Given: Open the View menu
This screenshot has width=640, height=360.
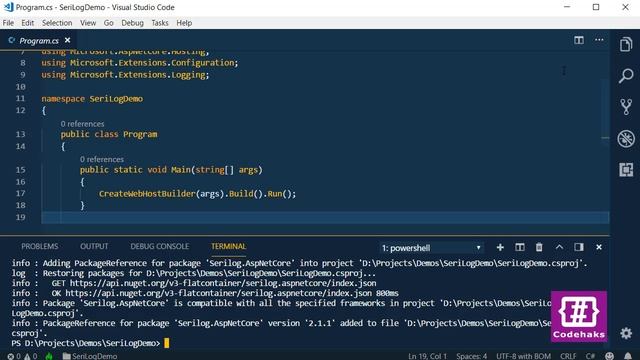Looking at the screenshot, I should pyautogui.click(x=88, y=23).
